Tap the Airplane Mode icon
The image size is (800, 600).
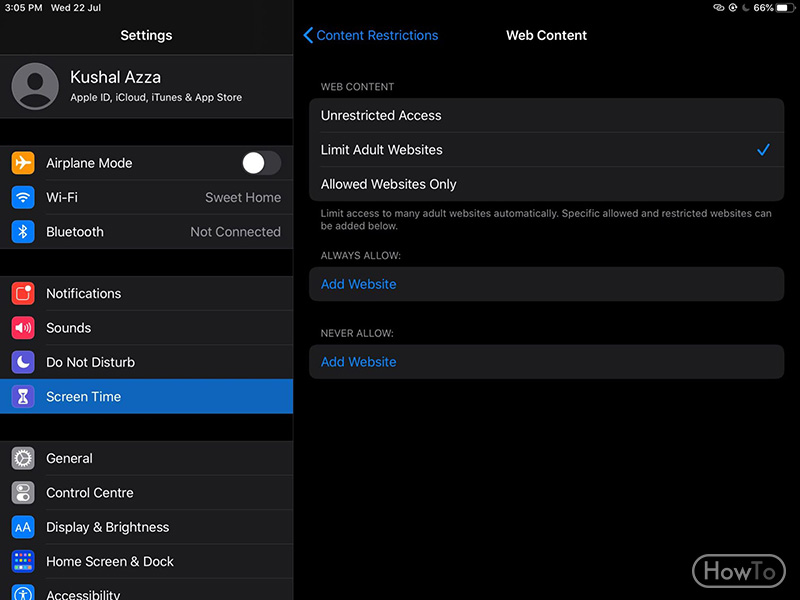[23, 163]
